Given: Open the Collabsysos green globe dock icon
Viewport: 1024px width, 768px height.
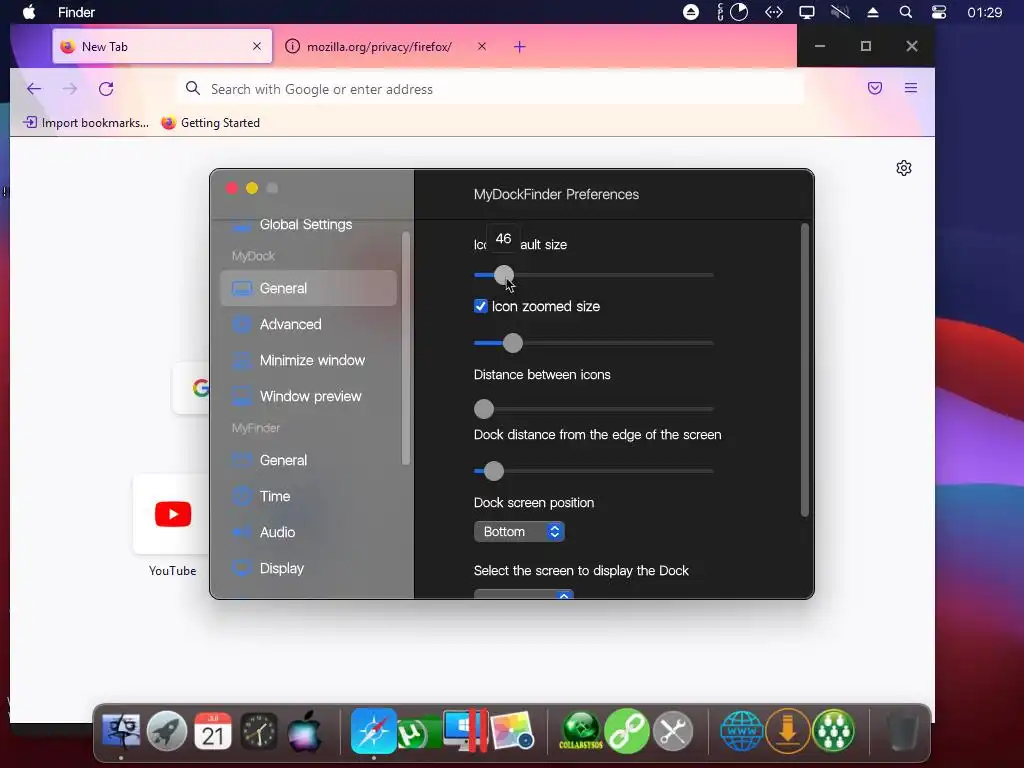Looking at the screenshot, I should (x=581, y=731).
